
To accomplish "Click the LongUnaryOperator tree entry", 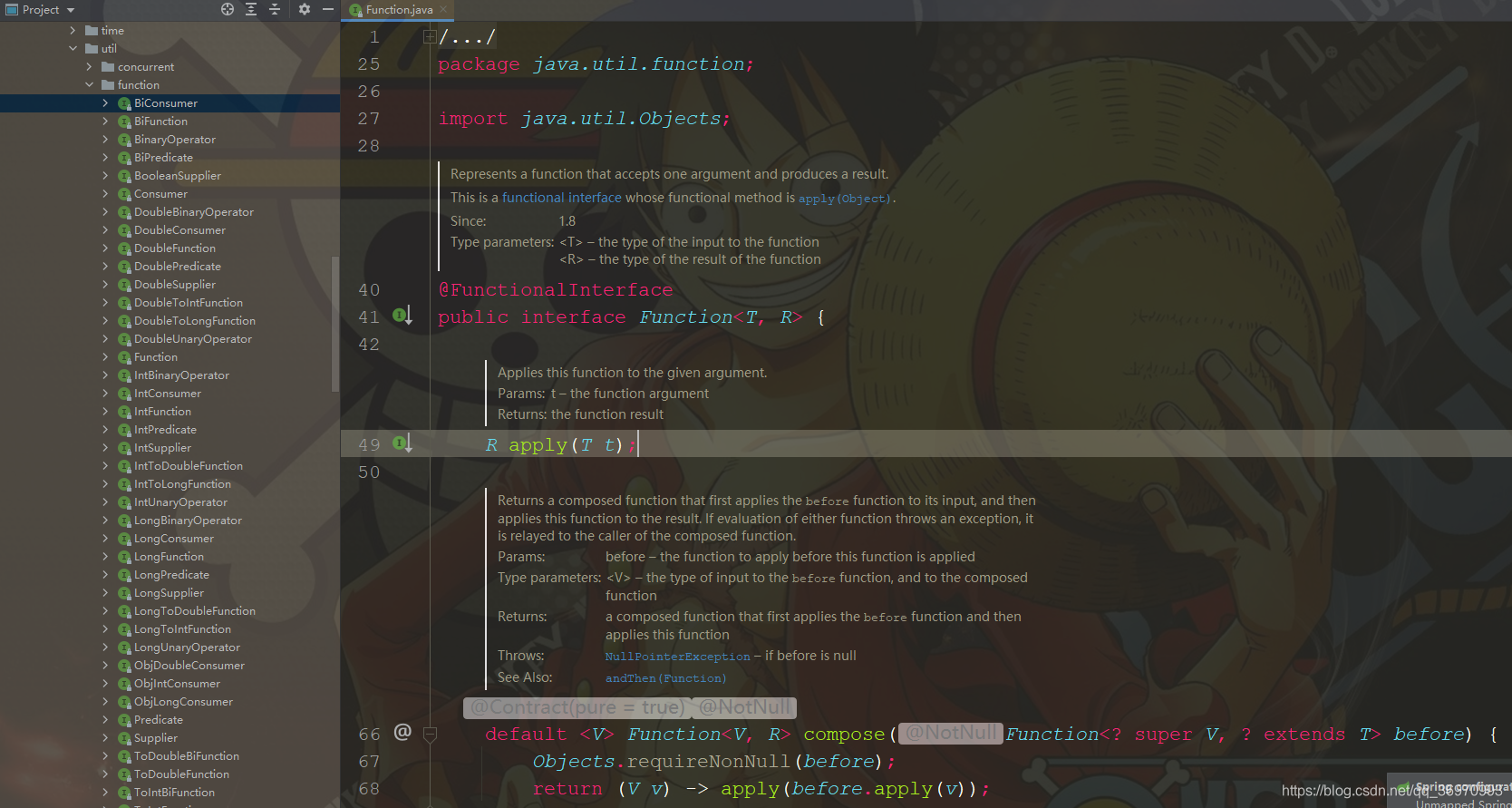I will [187, 647].
